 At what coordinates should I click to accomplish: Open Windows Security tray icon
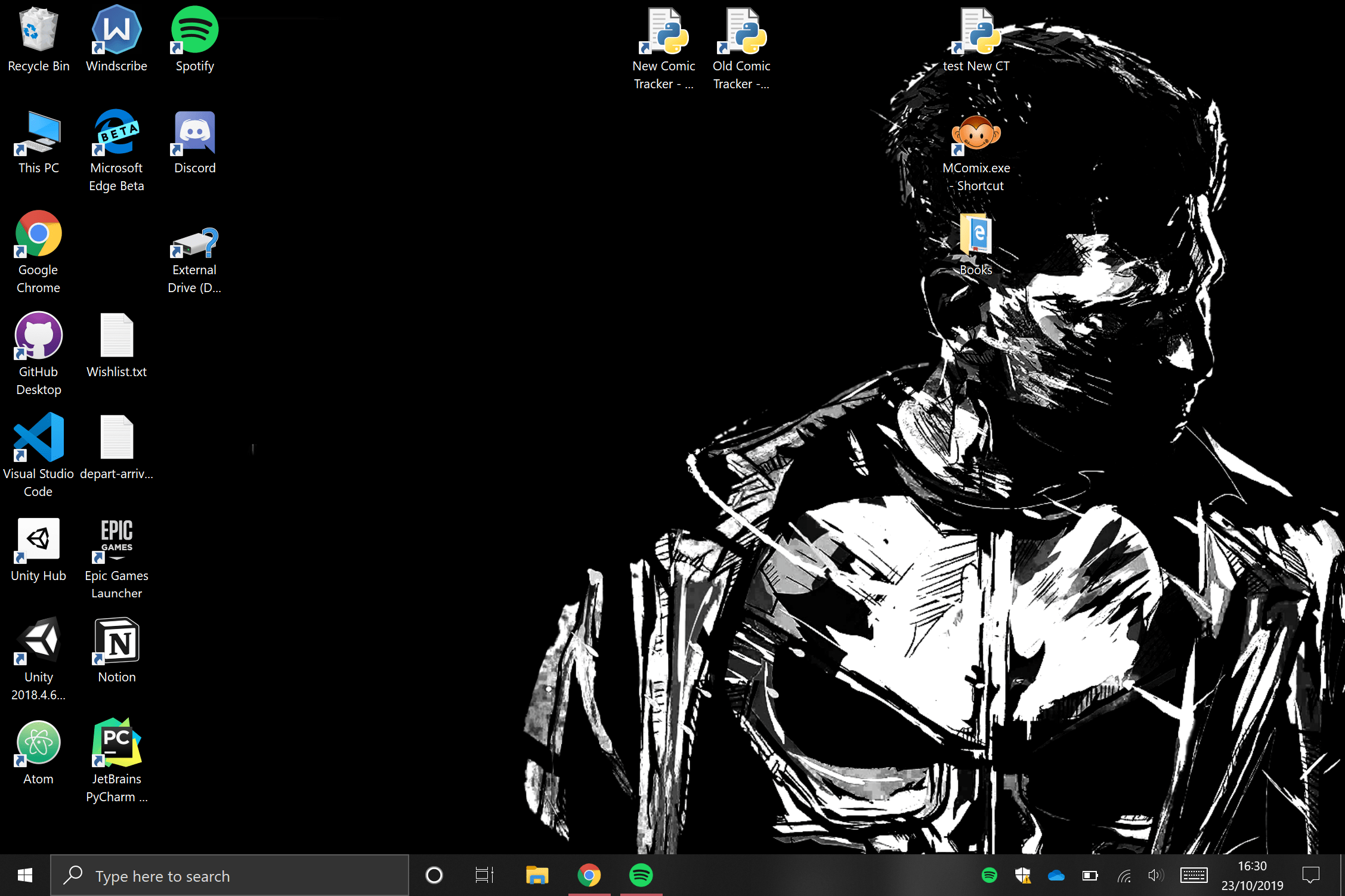[1022, 875]
